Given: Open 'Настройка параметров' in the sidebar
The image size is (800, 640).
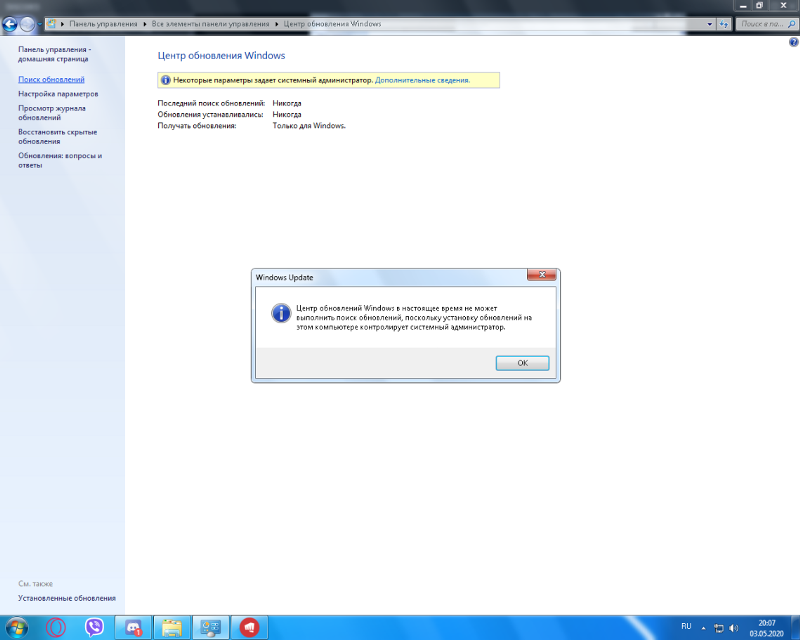Looking at the screenshot, I should tap(58, 94).
